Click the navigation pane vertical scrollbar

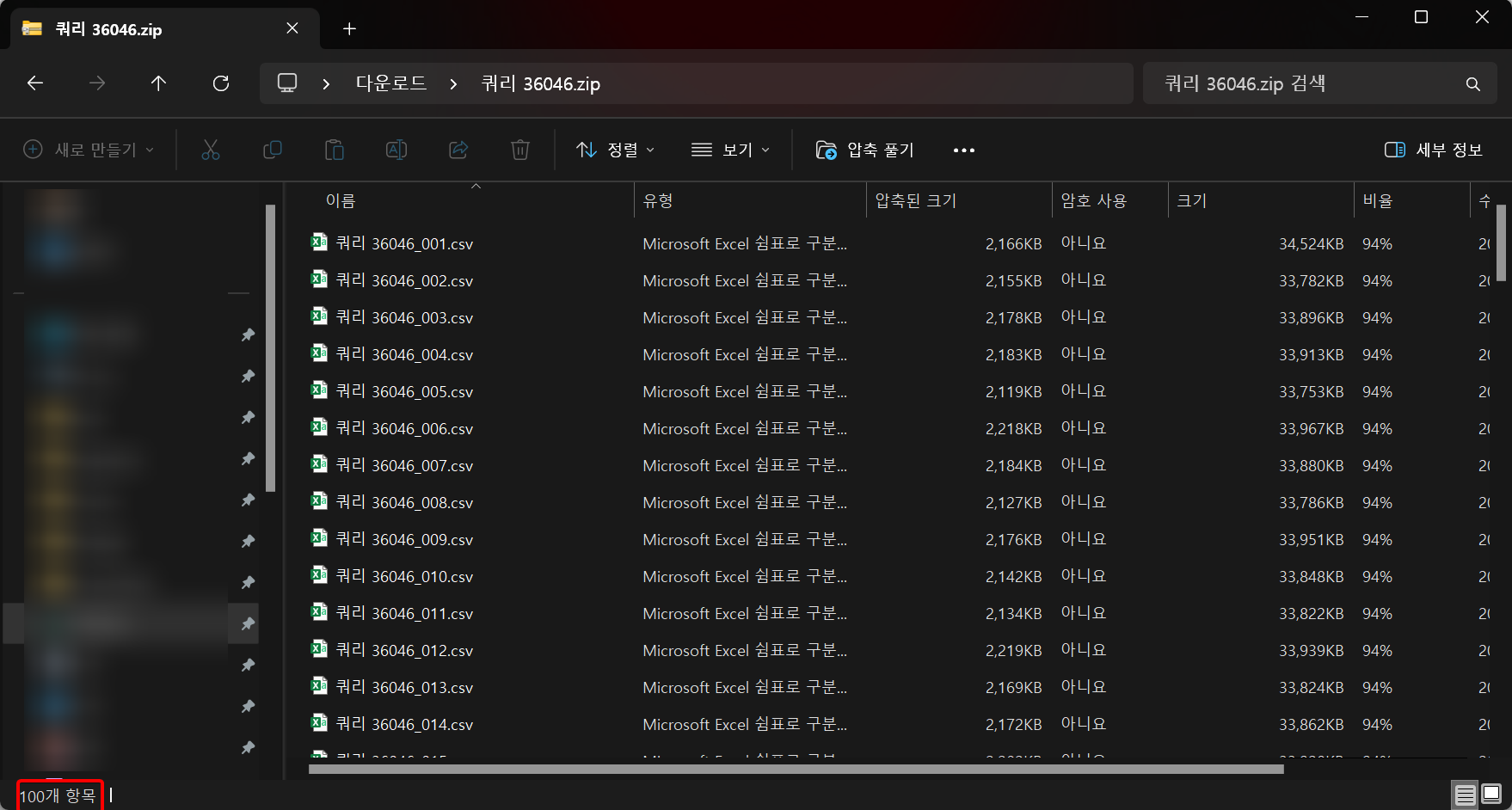[x=271, y=347]
